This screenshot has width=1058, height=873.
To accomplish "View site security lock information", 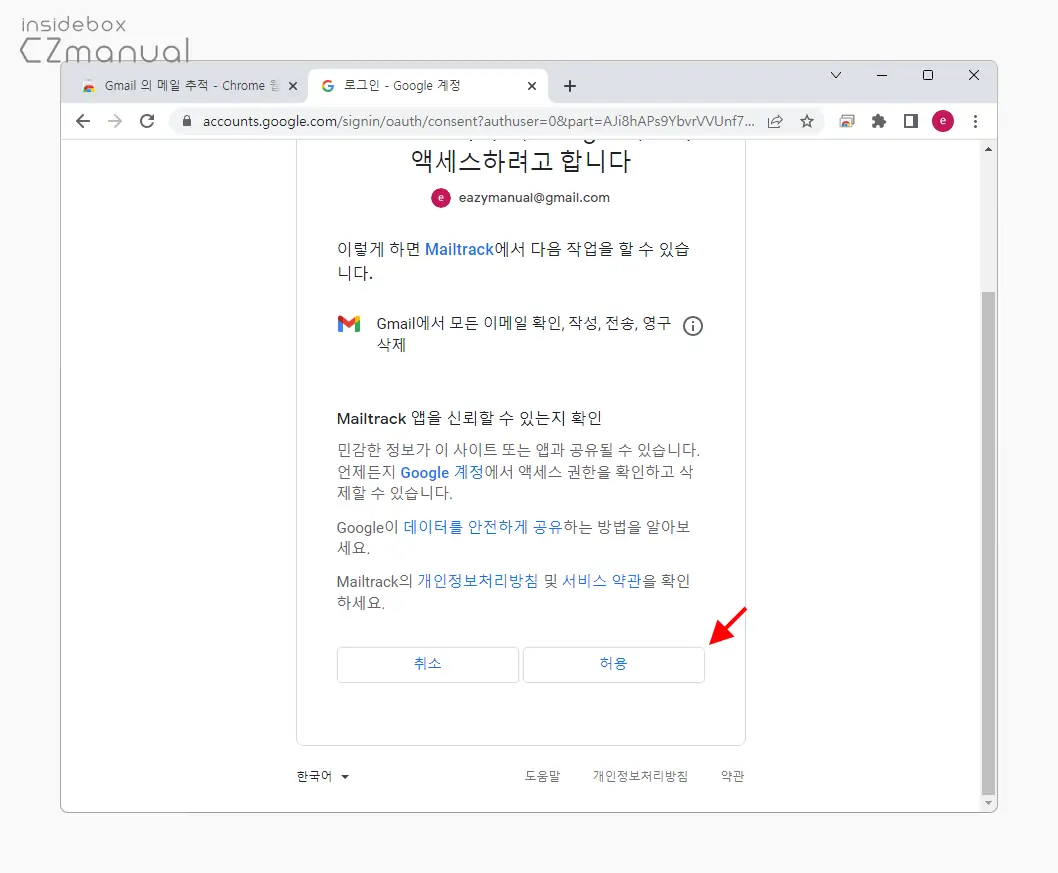I will pos(187,121).
